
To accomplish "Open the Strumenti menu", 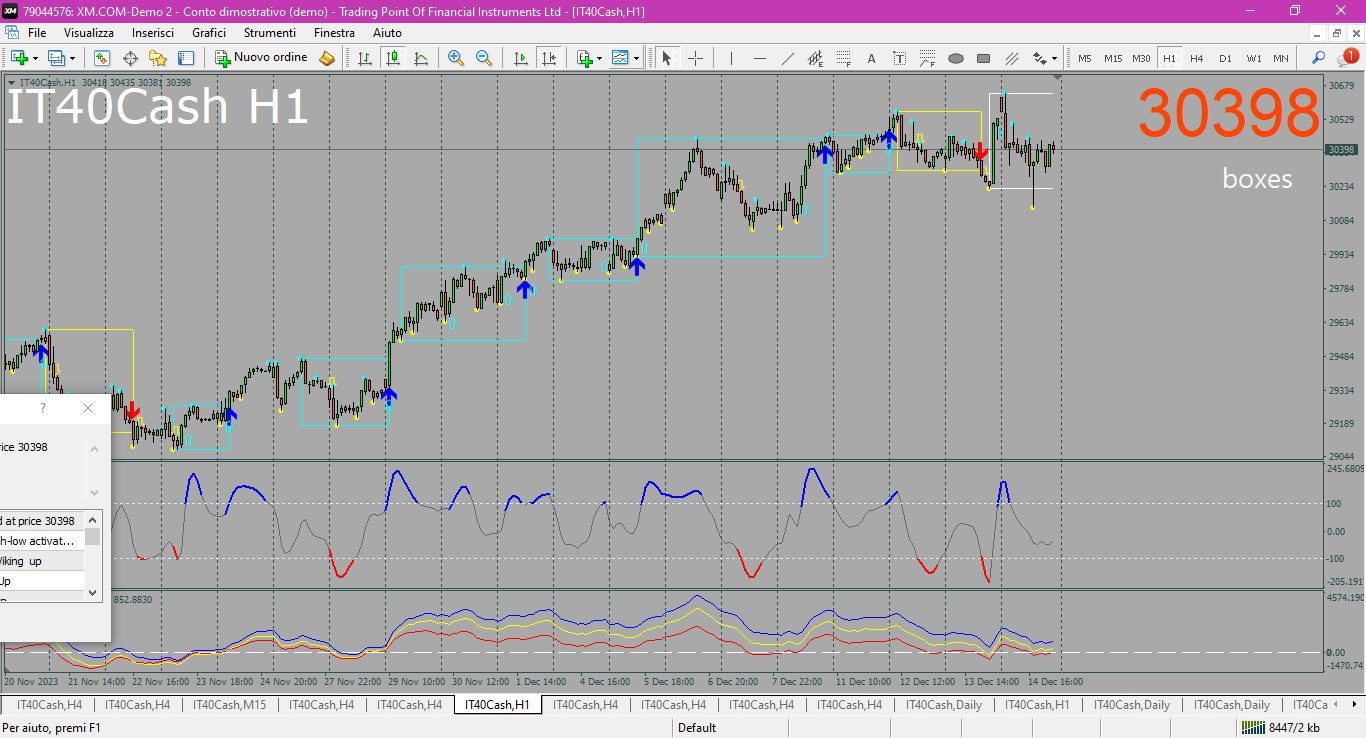I will point(270,33).
